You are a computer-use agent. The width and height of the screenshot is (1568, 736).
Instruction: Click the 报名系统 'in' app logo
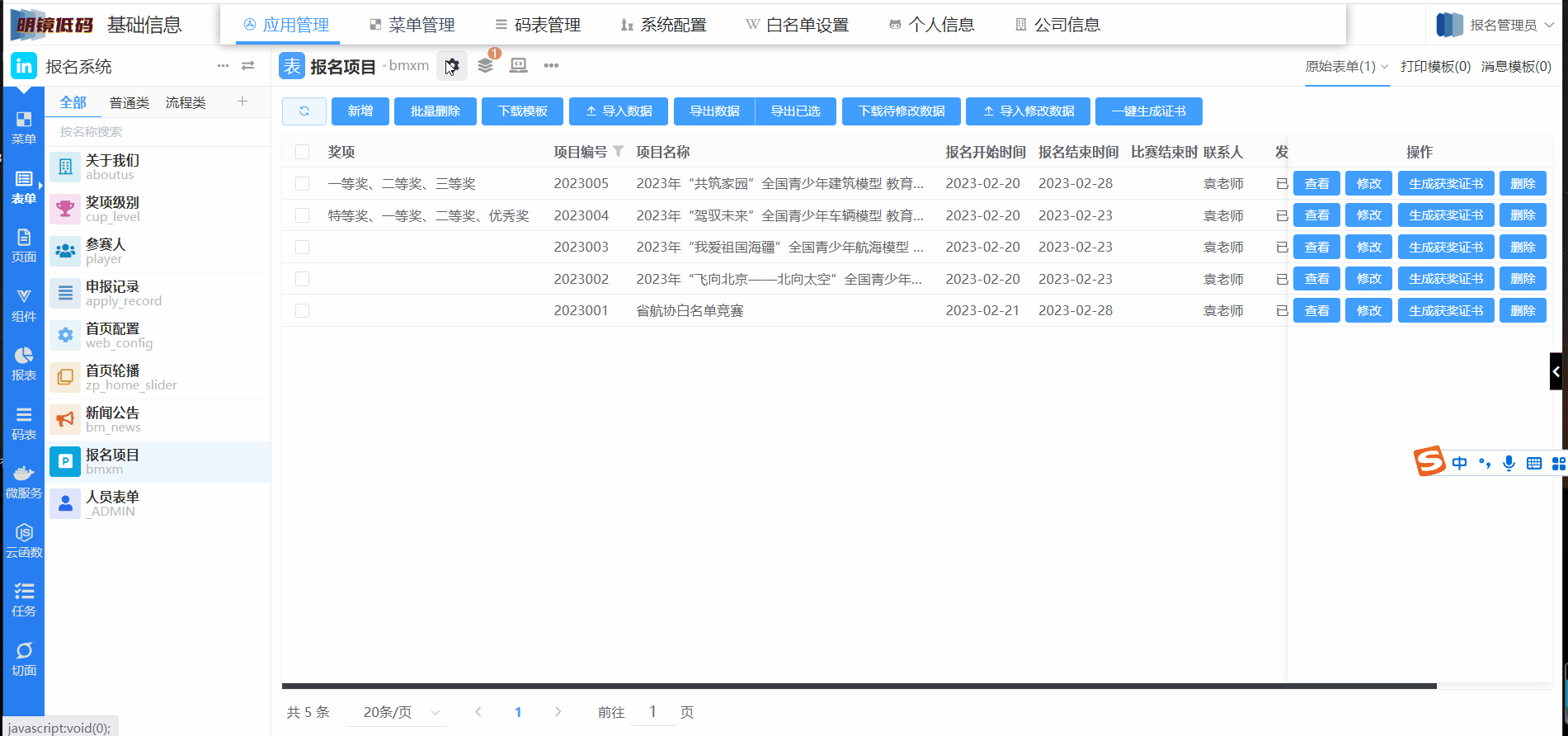click(24, 66)
